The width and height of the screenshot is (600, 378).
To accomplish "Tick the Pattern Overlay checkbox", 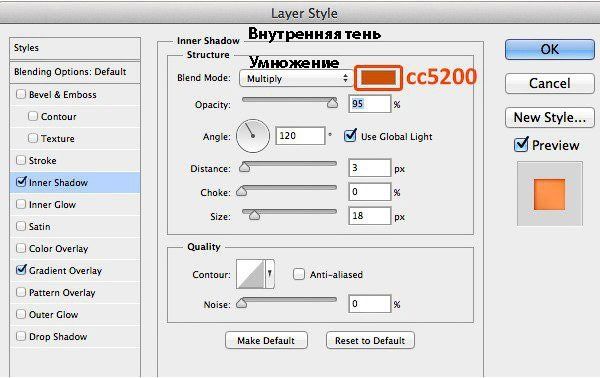I will tap(21, 292).
